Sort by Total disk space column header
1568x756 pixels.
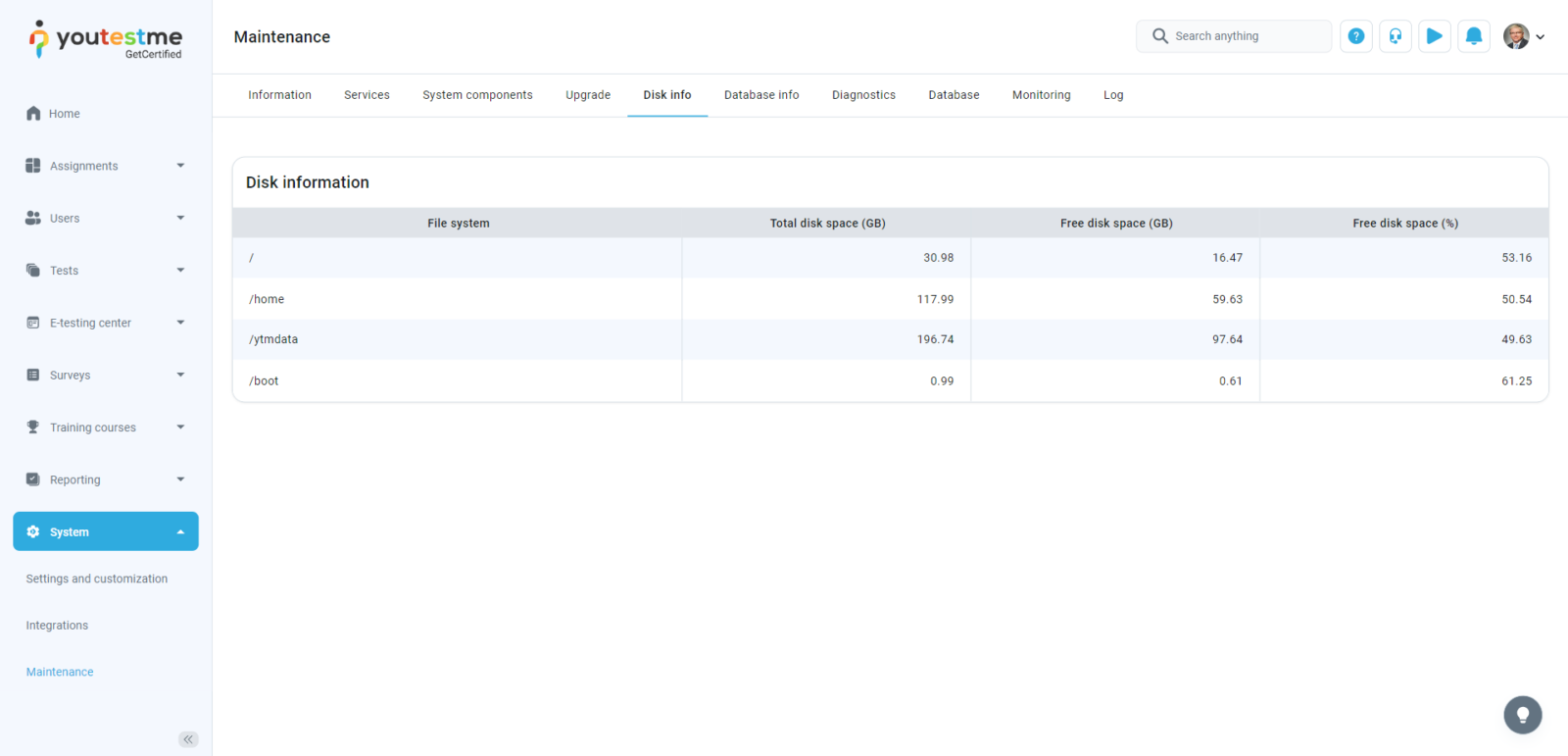[827, 224]
